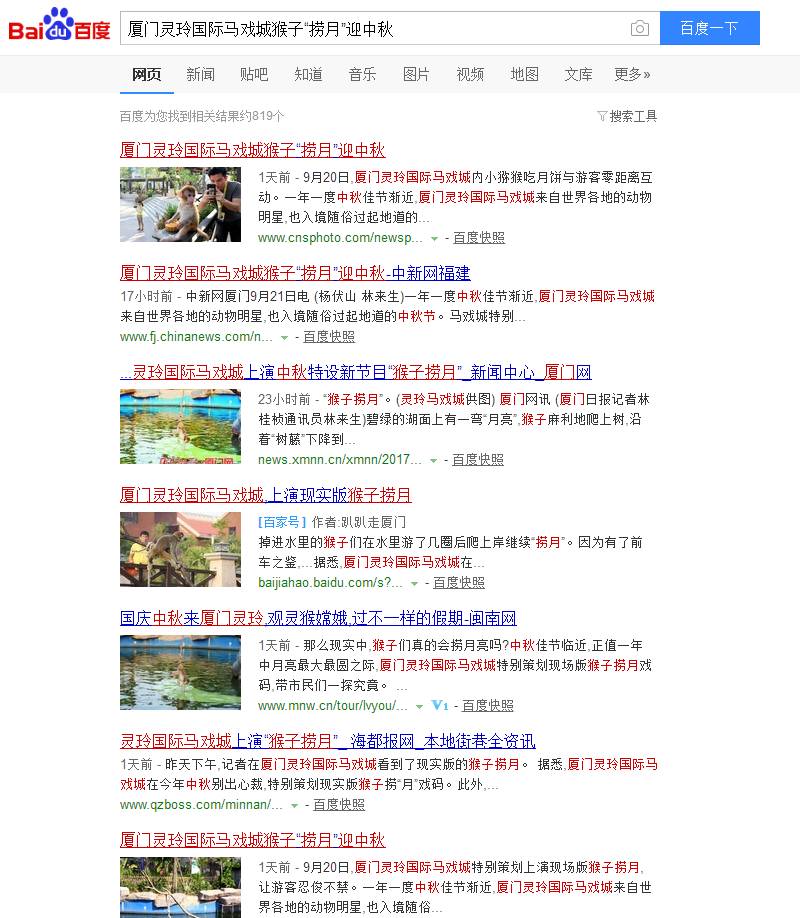Viewport: 800px width, 918px height.
Task: Click thumbnail of the 厦门网 result
Action: pyautogui.click(x=180, y=426)
